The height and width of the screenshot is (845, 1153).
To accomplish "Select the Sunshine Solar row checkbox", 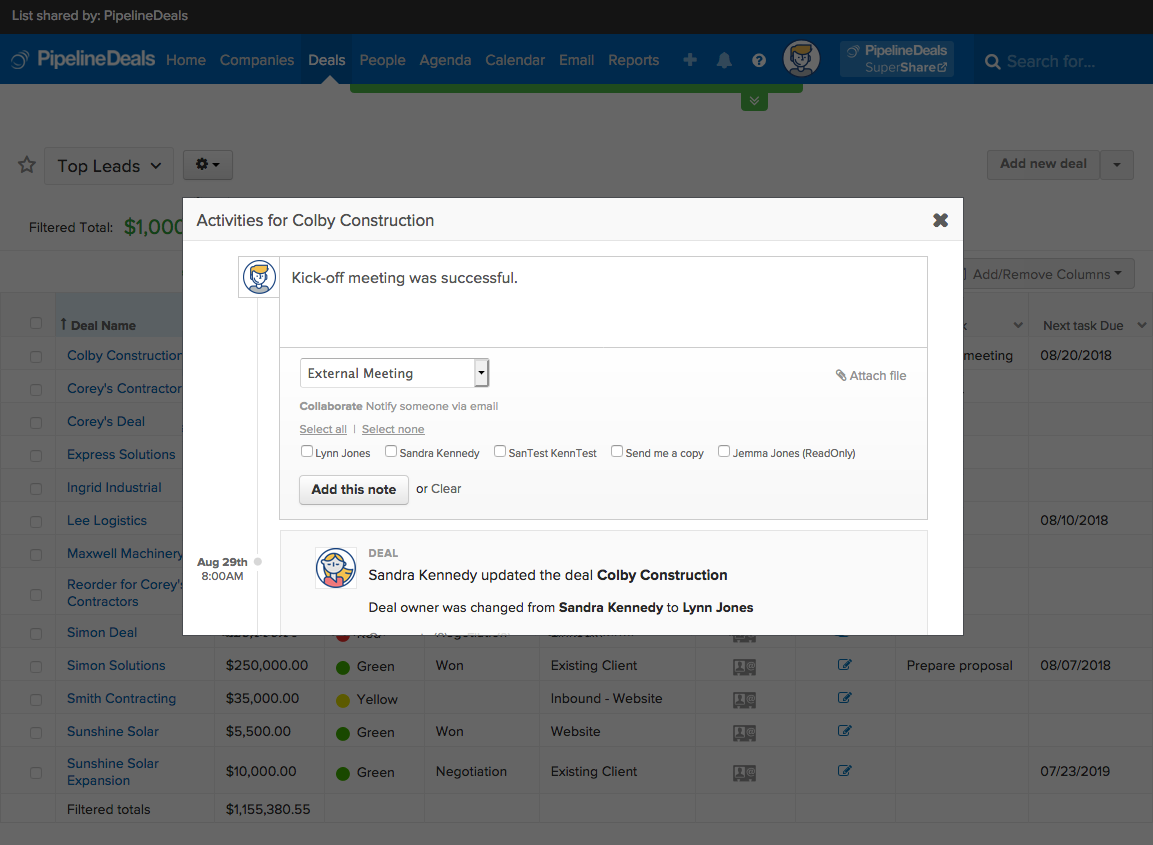I will pos(36,733).
